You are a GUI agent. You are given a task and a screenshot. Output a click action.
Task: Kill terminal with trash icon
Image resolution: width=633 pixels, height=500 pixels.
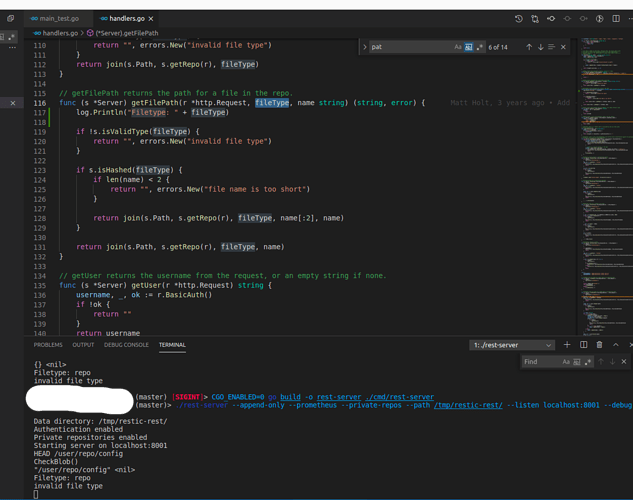(x=599, y=345)
